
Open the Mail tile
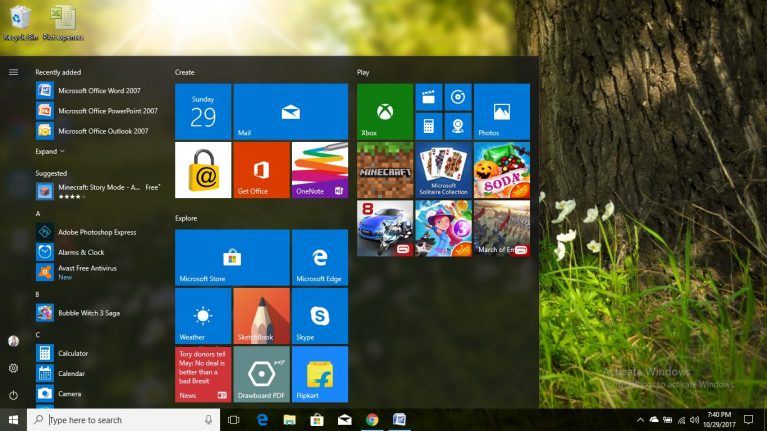click(291, 112)
